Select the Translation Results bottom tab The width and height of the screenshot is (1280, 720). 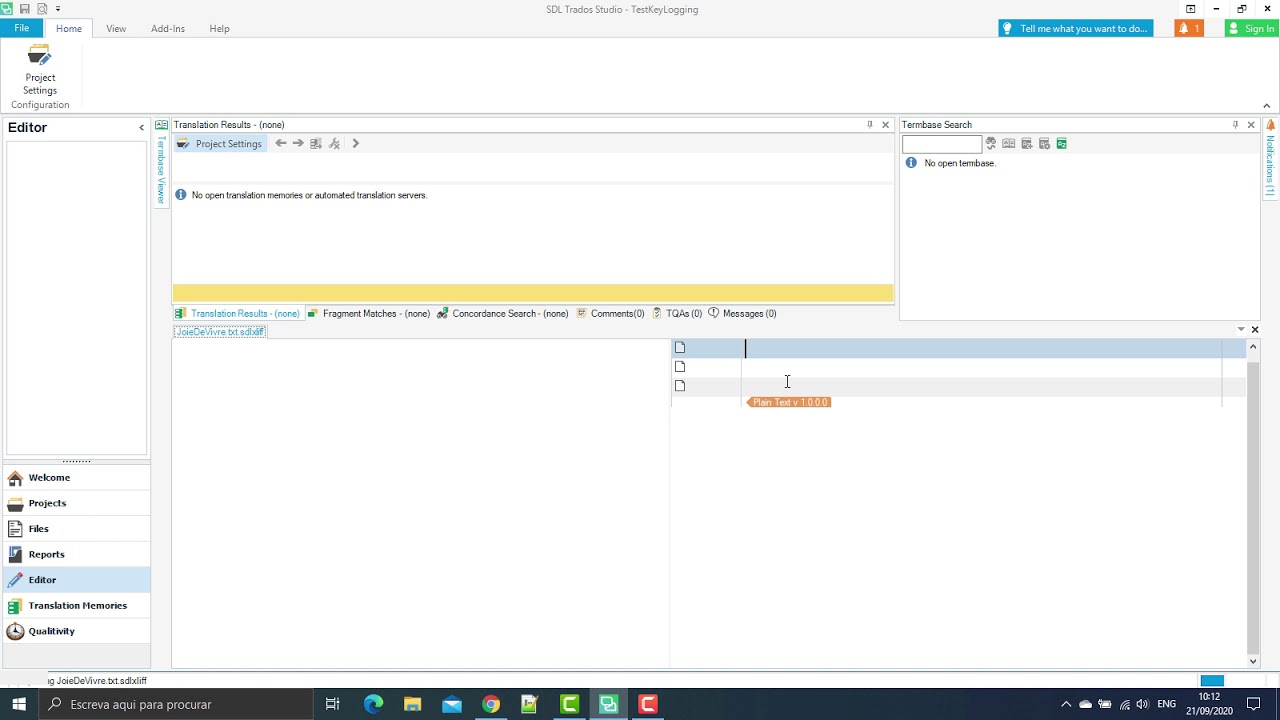point(237,313)
